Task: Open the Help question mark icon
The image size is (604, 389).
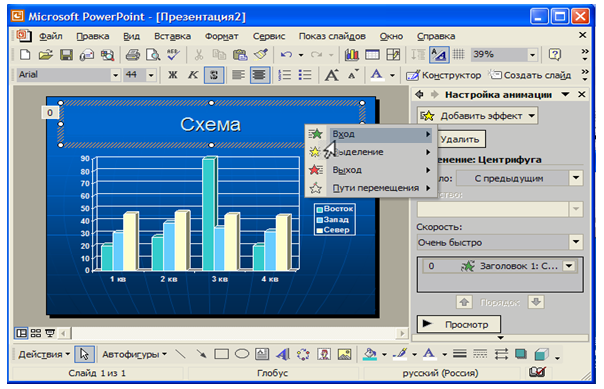Action: (x=555, y=55)
